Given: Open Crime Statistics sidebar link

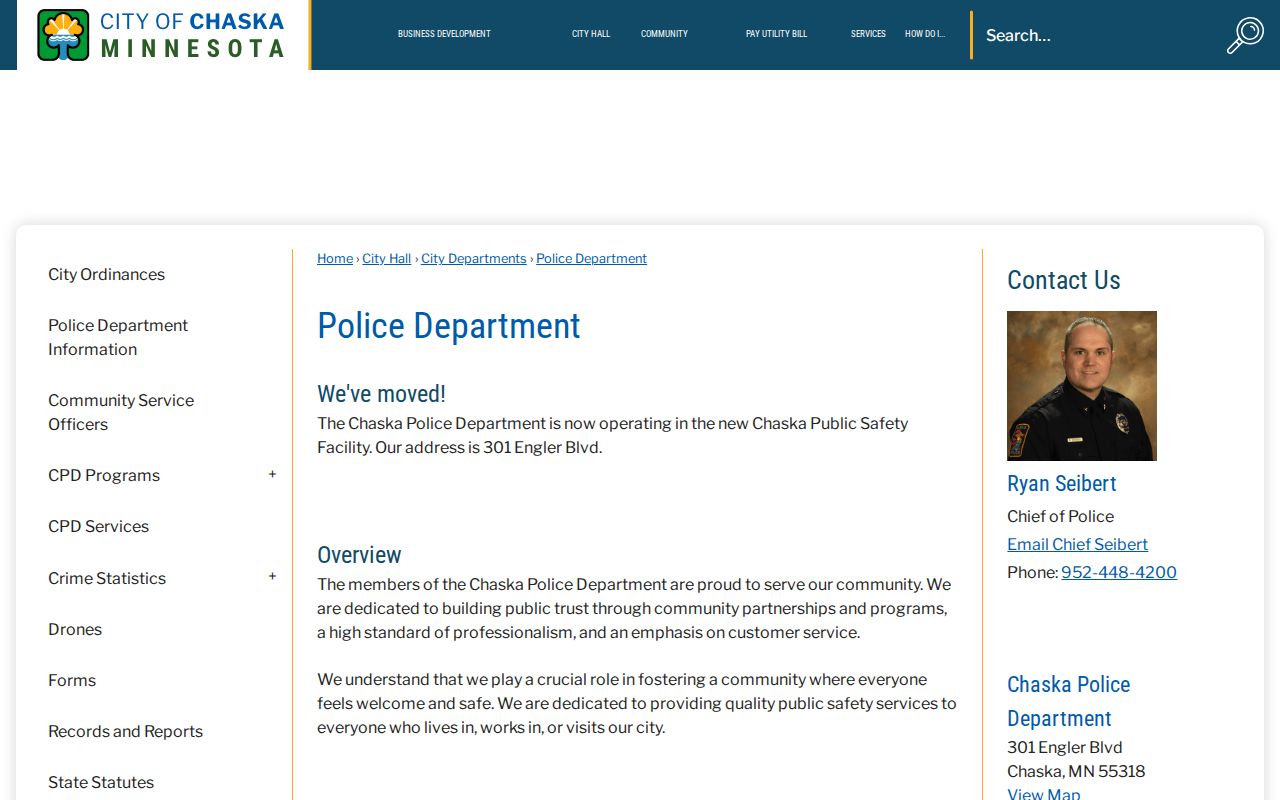Looking at the screenshot, I should [107, 578].
